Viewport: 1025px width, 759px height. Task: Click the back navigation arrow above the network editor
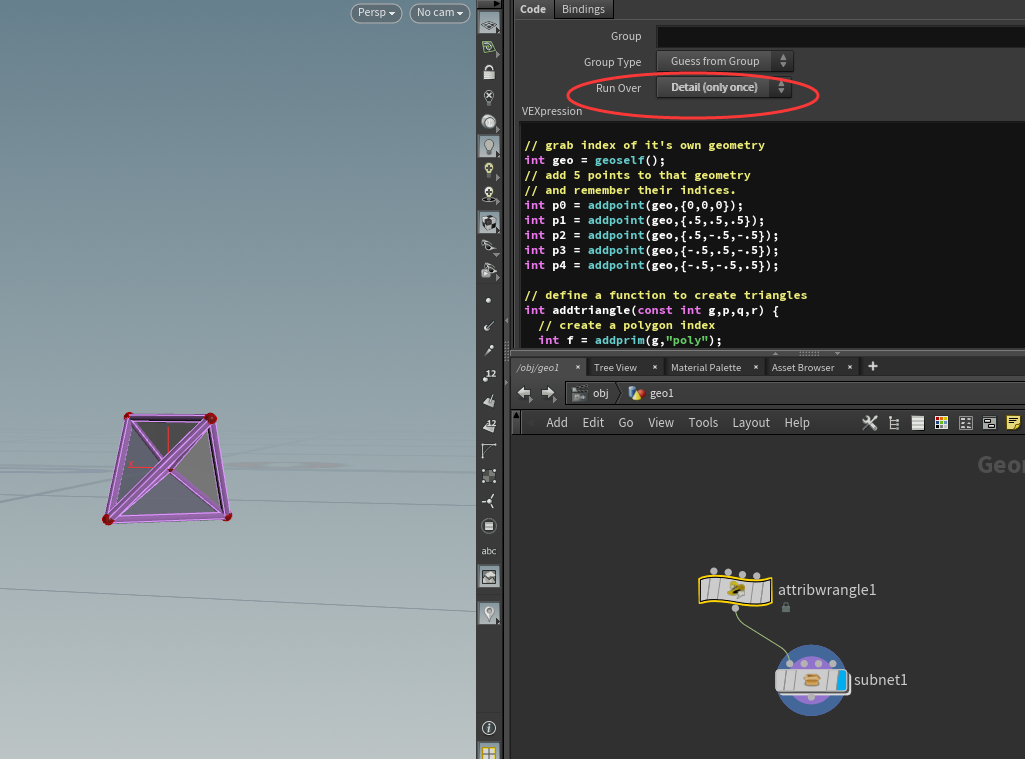[525, 393]
